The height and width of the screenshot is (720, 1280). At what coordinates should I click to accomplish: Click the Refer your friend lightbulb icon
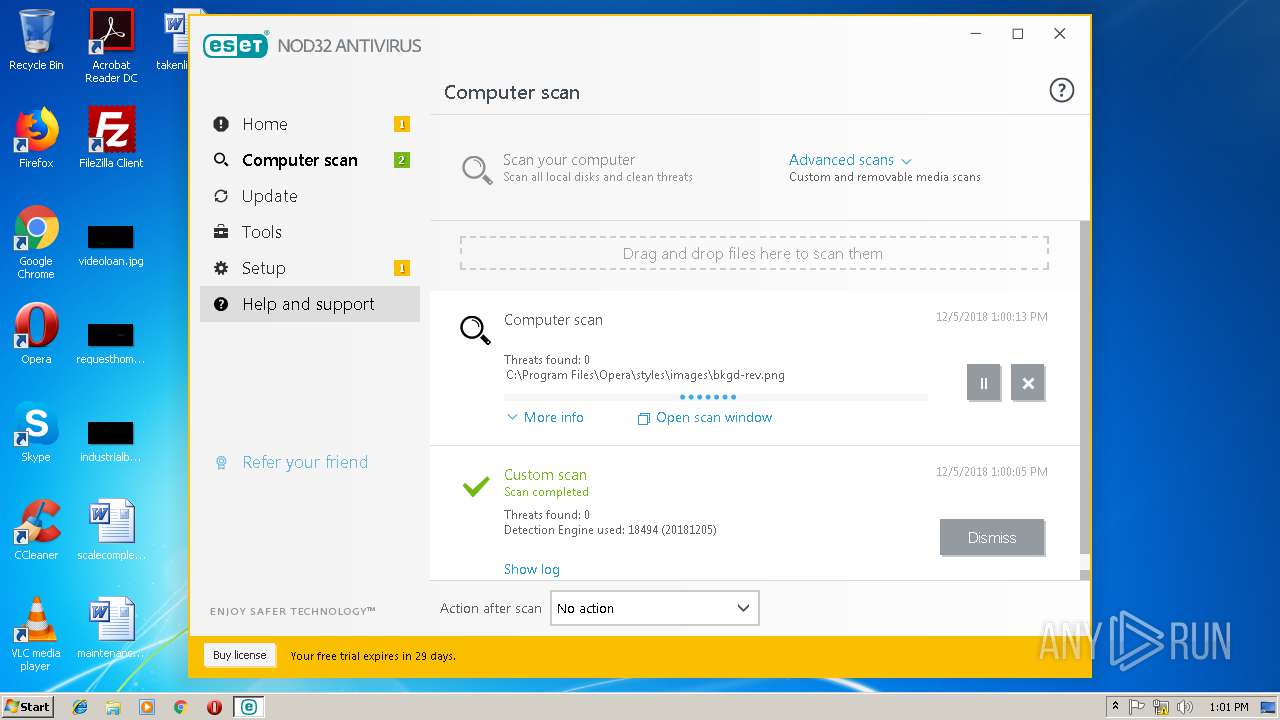(x=222, y=463)
